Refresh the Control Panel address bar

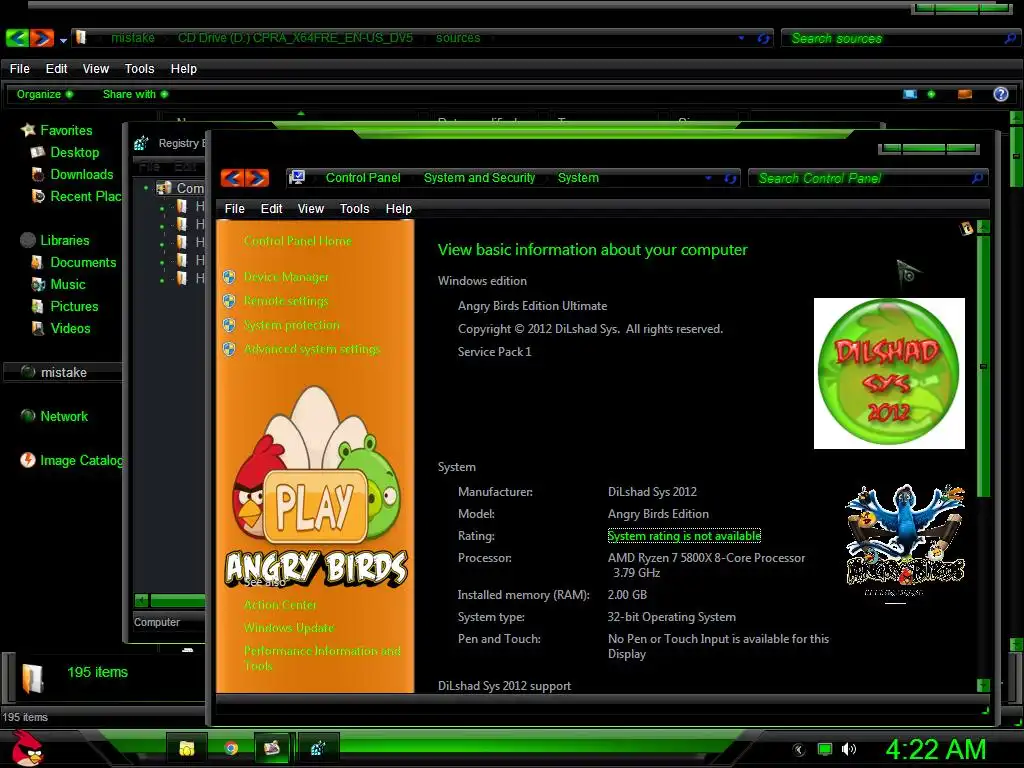point(730,178)
